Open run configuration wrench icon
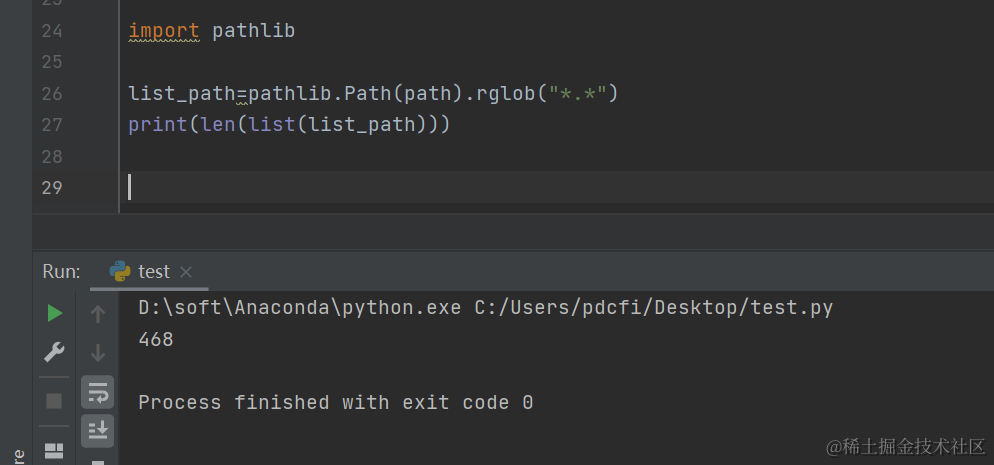 tap(55, 352)
